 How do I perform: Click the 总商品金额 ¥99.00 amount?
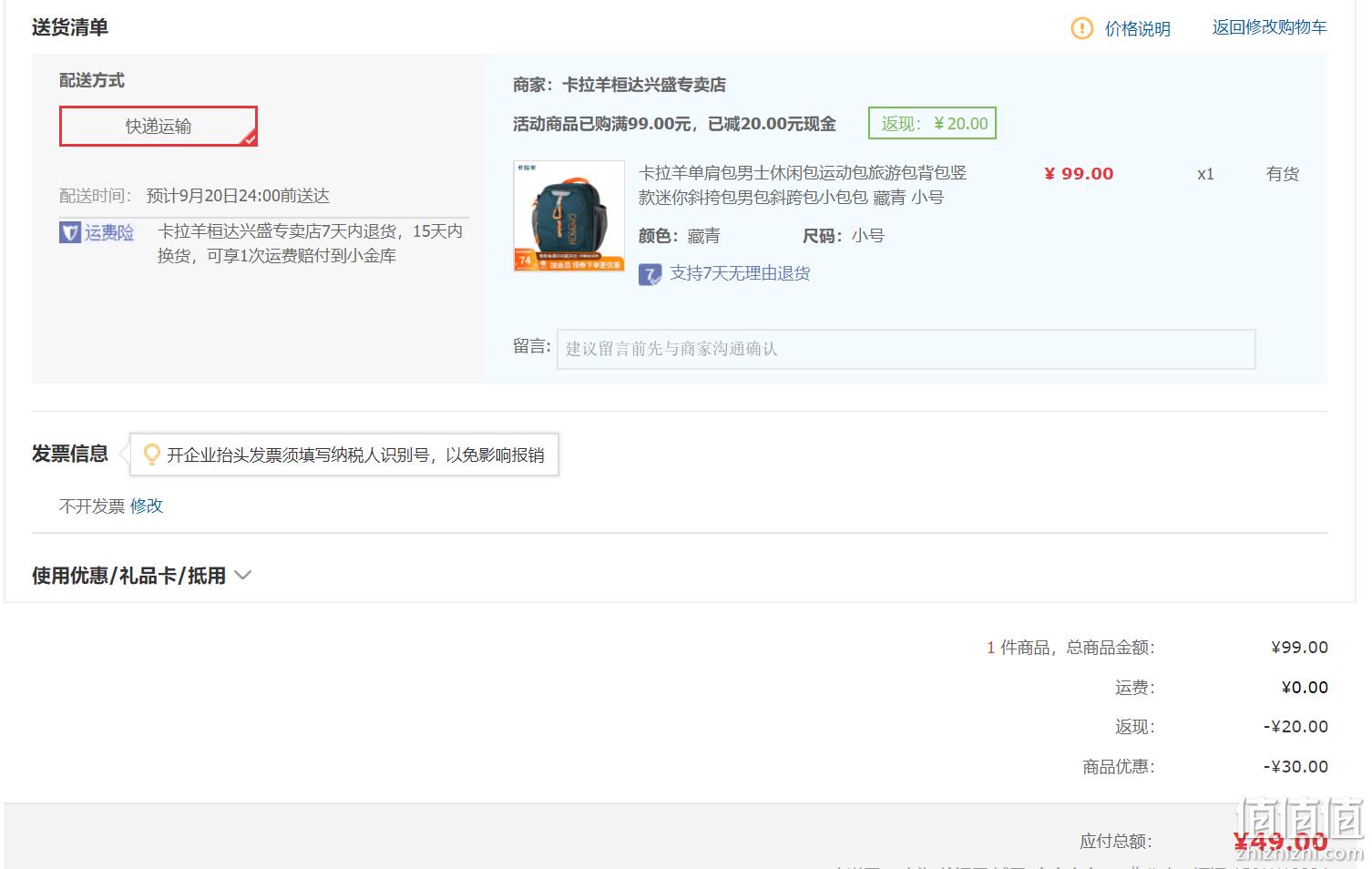point(1299,648)
